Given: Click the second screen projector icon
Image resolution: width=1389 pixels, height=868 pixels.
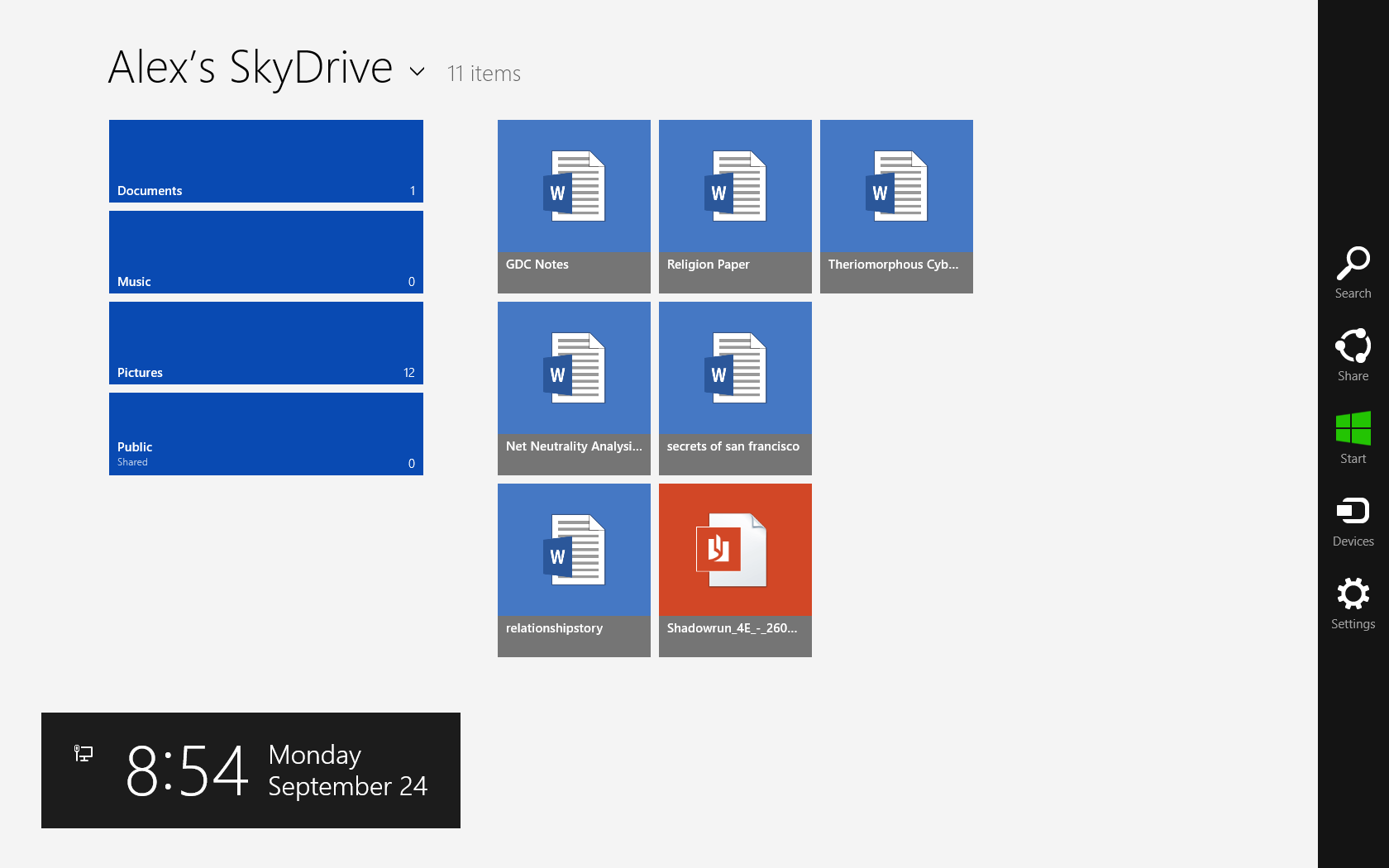Looking at the screenshot, I should [83, 753].
